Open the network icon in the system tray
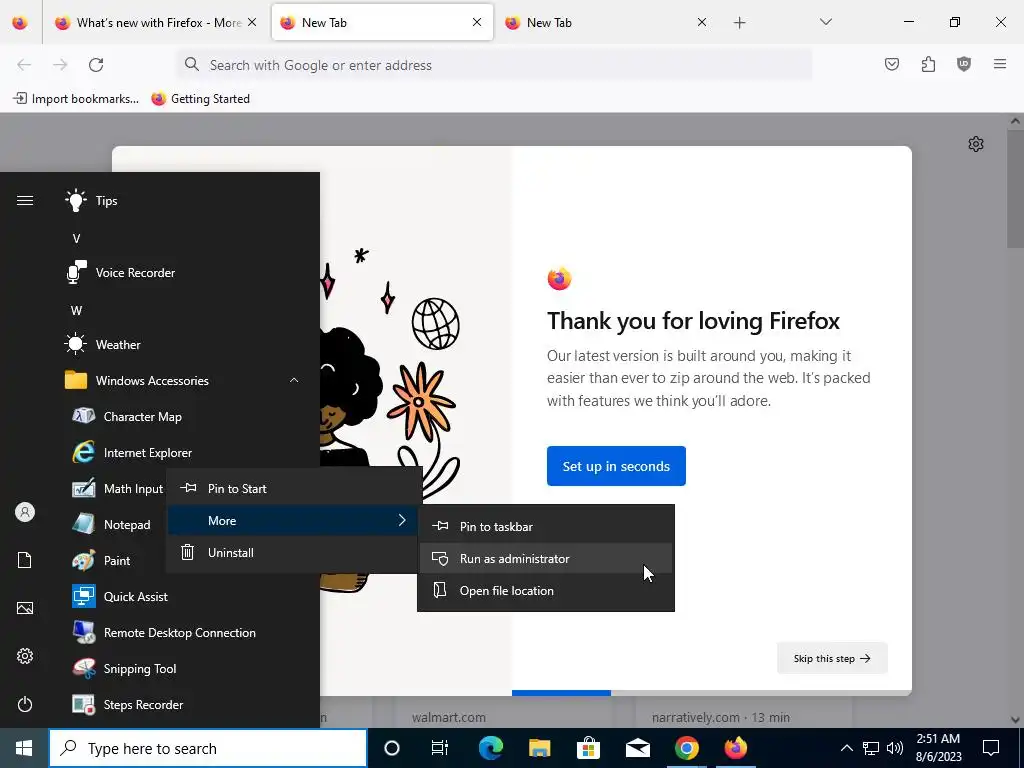This screenshot has height=768, width=1024. 871,748
